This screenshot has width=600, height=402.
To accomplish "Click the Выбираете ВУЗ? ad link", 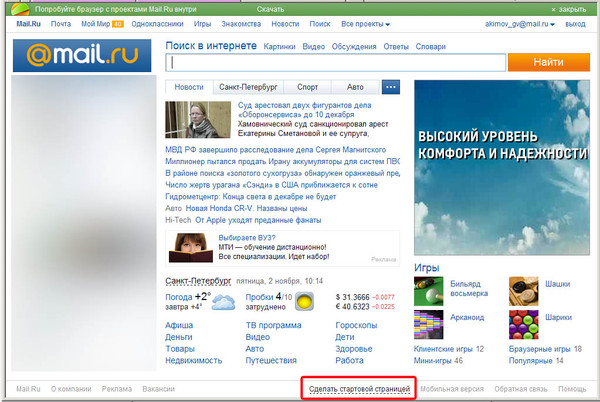I will (x=247, y=238).
